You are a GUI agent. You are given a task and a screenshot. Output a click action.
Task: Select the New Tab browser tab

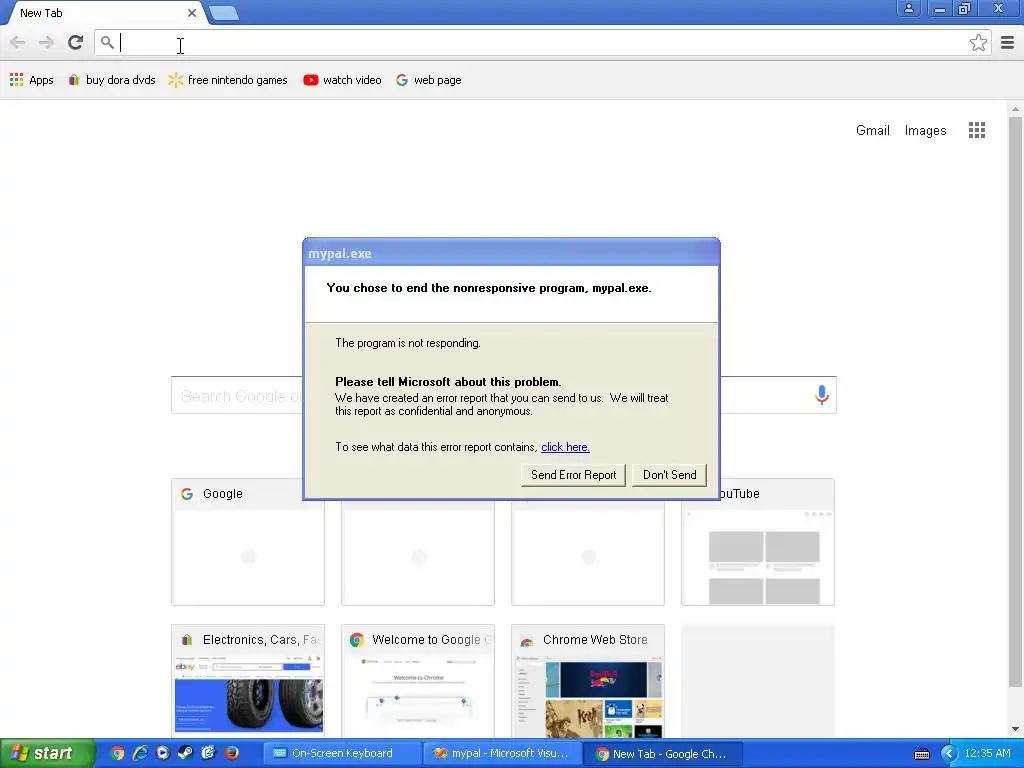tap(104, 12)
